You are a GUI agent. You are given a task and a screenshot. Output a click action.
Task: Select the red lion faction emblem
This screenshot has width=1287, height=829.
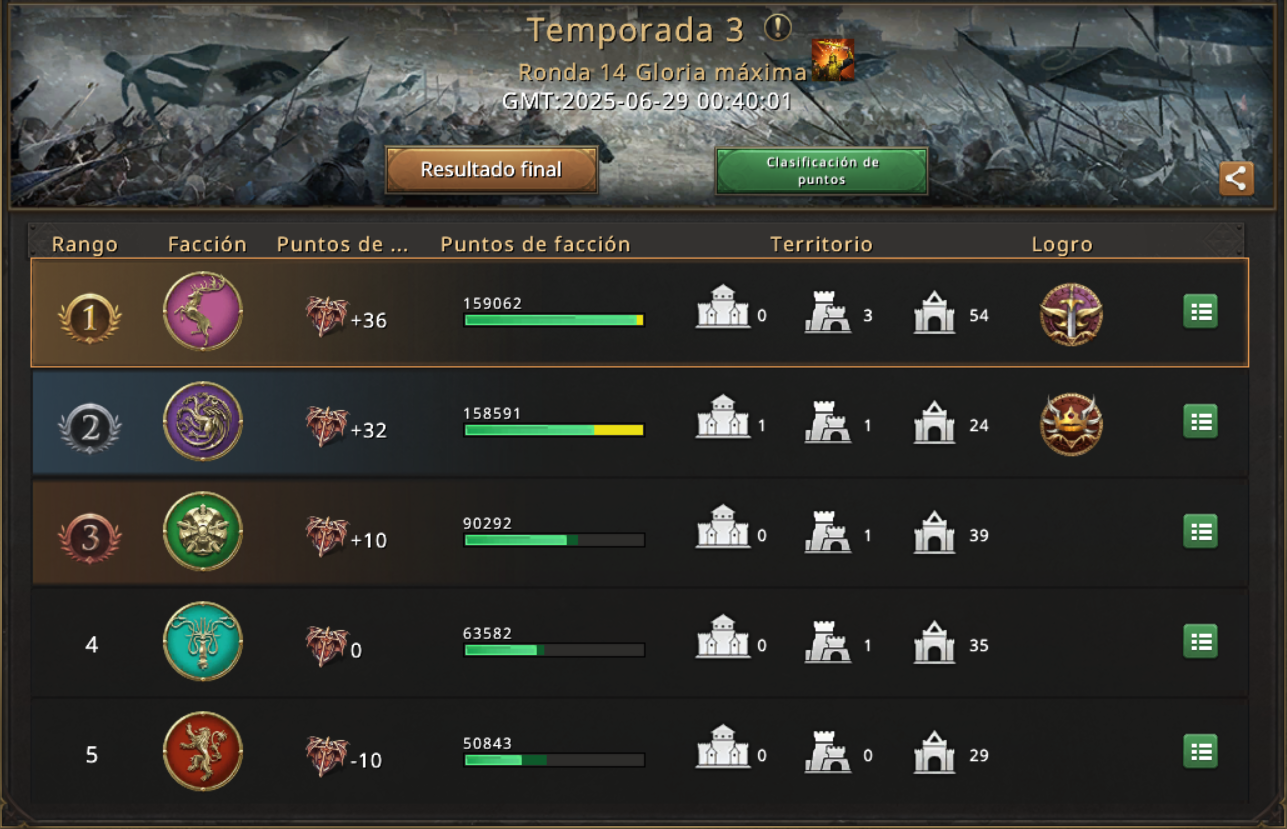(203, 751)
